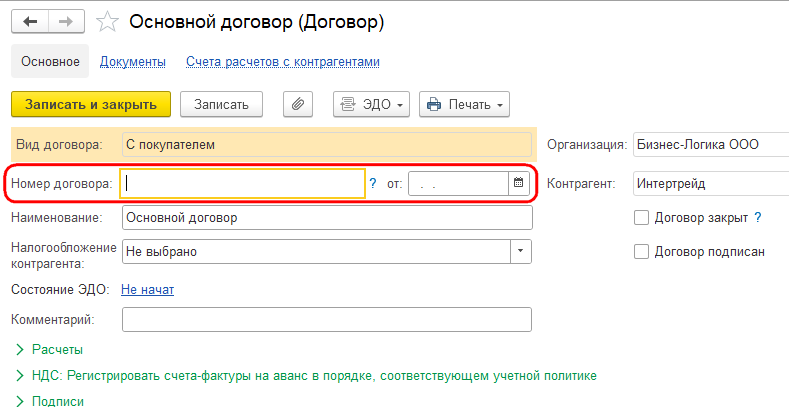The height and width of the screenshot is (407, 789).
Task: Go forward with the right arrow button
Action: [x=66, y=22]
